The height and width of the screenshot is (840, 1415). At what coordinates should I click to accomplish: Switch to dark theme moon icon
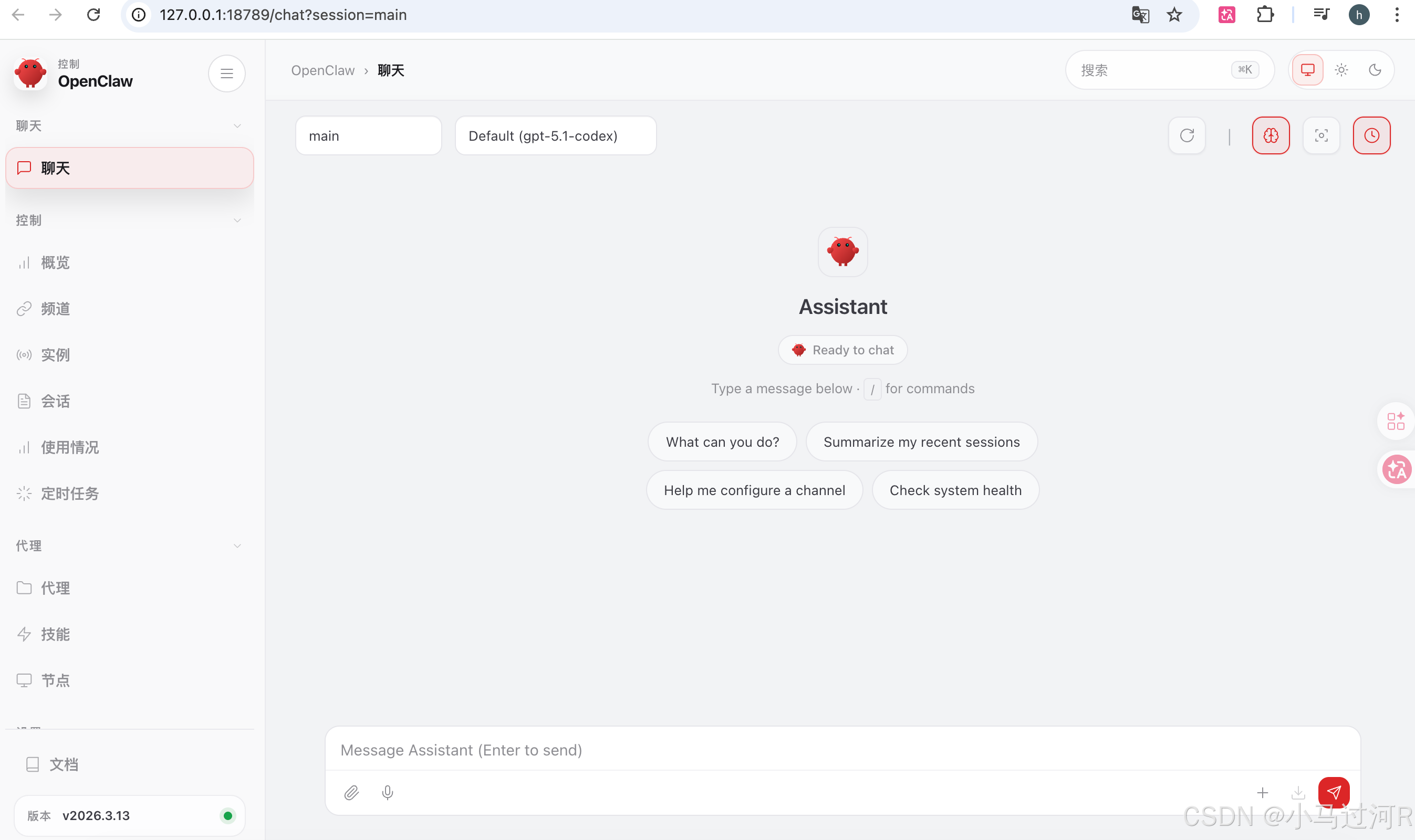1375,70
